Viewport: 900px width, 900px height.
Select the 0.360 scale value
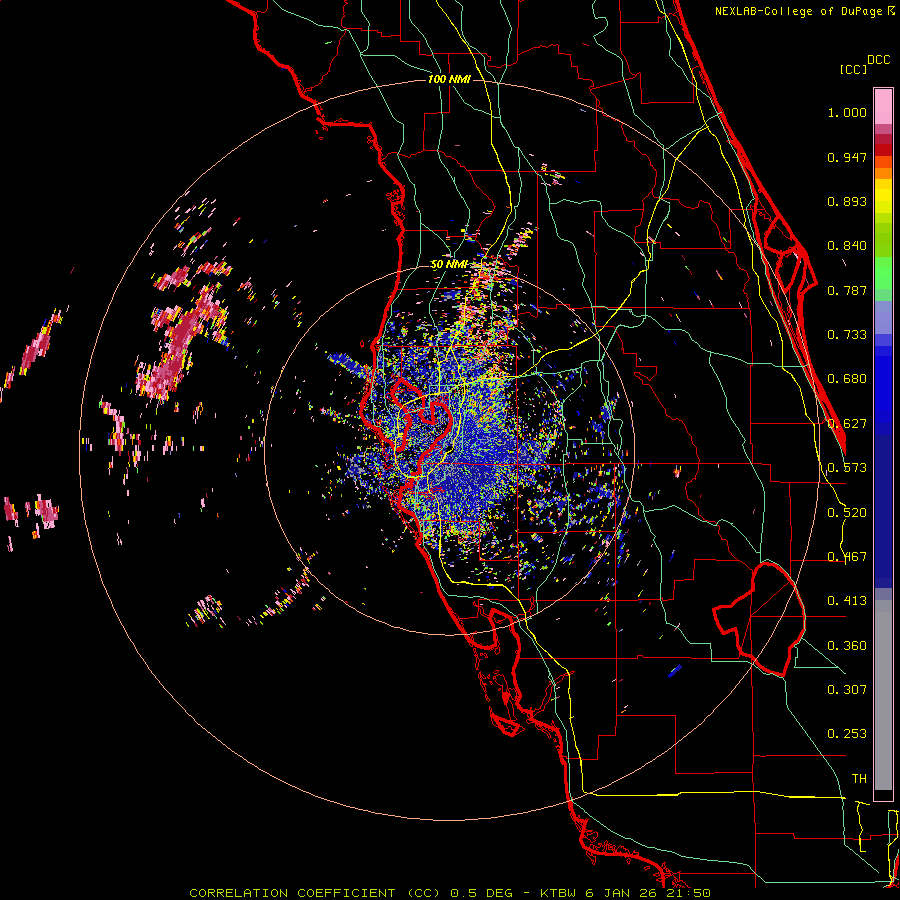coord(847,646)
